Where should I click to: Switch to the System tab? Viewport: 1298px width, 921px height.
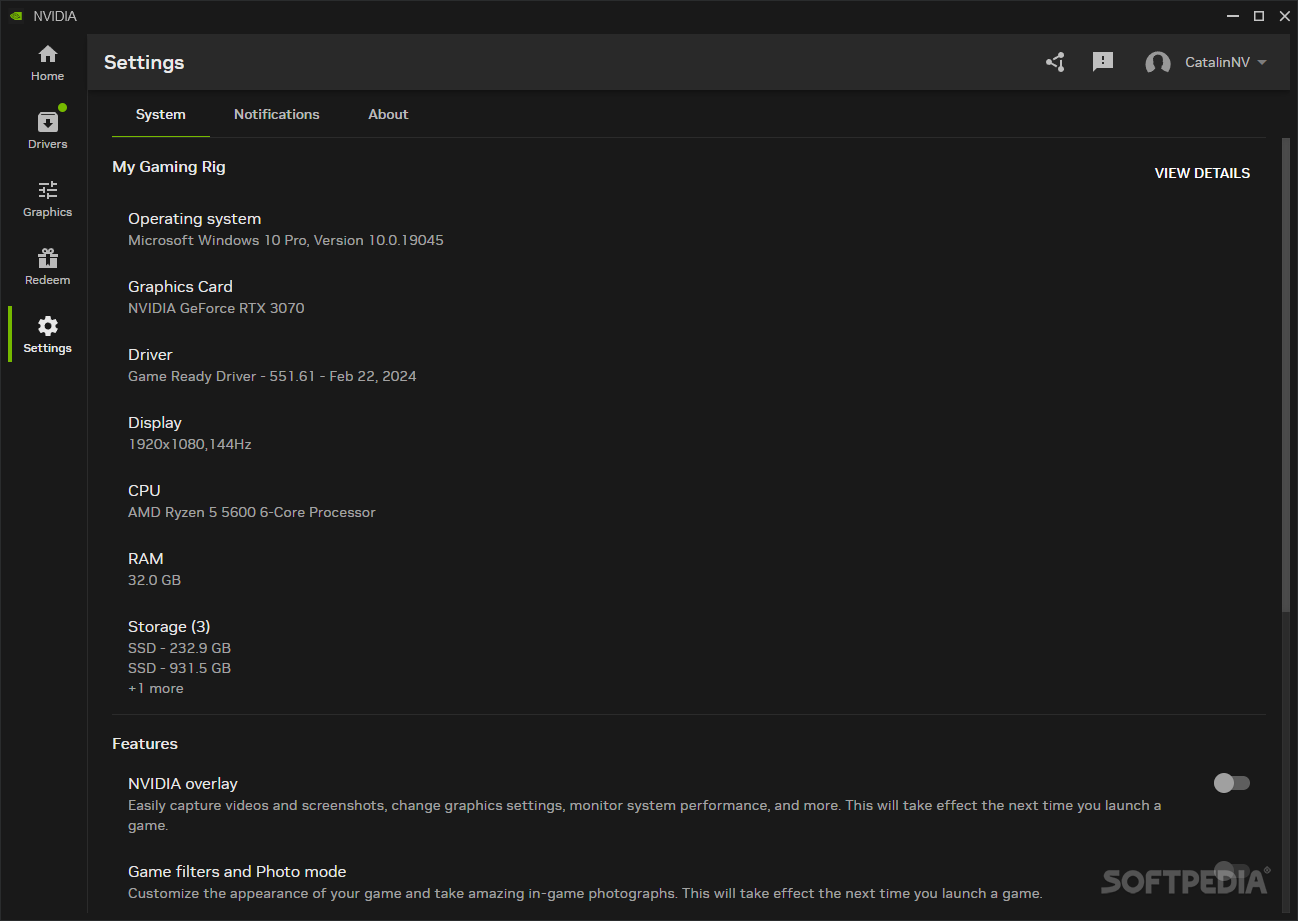tap(160, 114)
